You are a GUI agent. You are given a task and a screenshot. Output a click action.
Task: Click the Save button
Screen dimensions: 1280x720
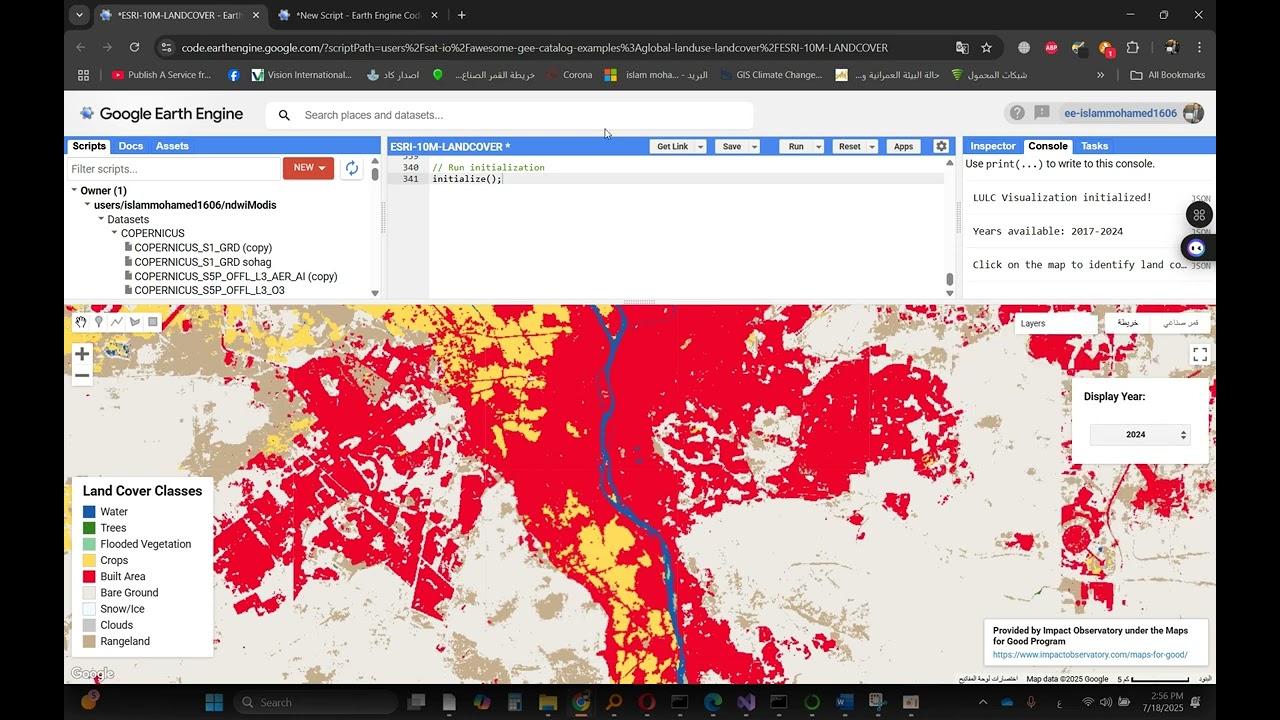pos(732,146)
